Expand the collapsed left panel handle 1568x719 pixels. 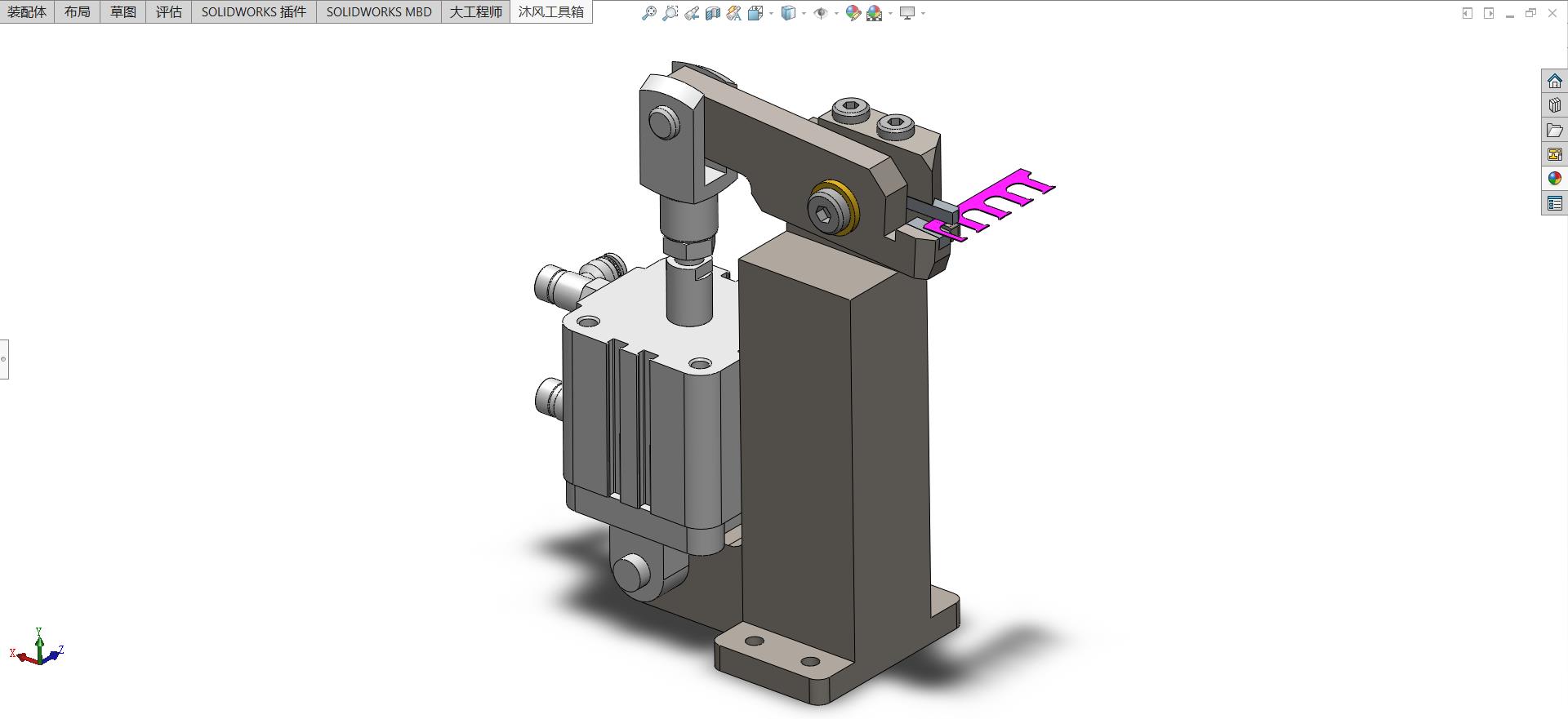pyautogui.click(x=4, y=359)
